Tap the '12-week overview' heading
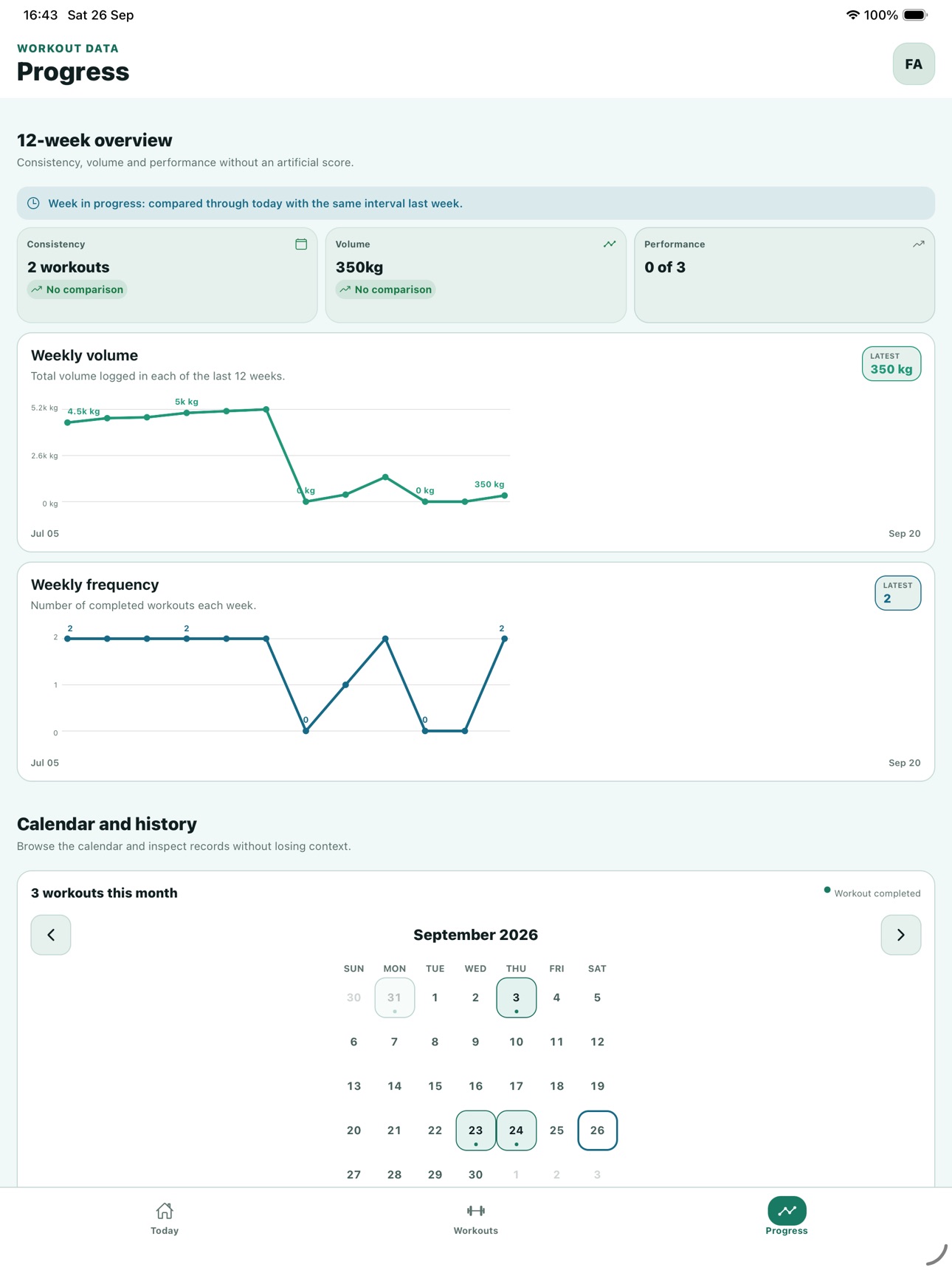 click(x=94, y=140)
